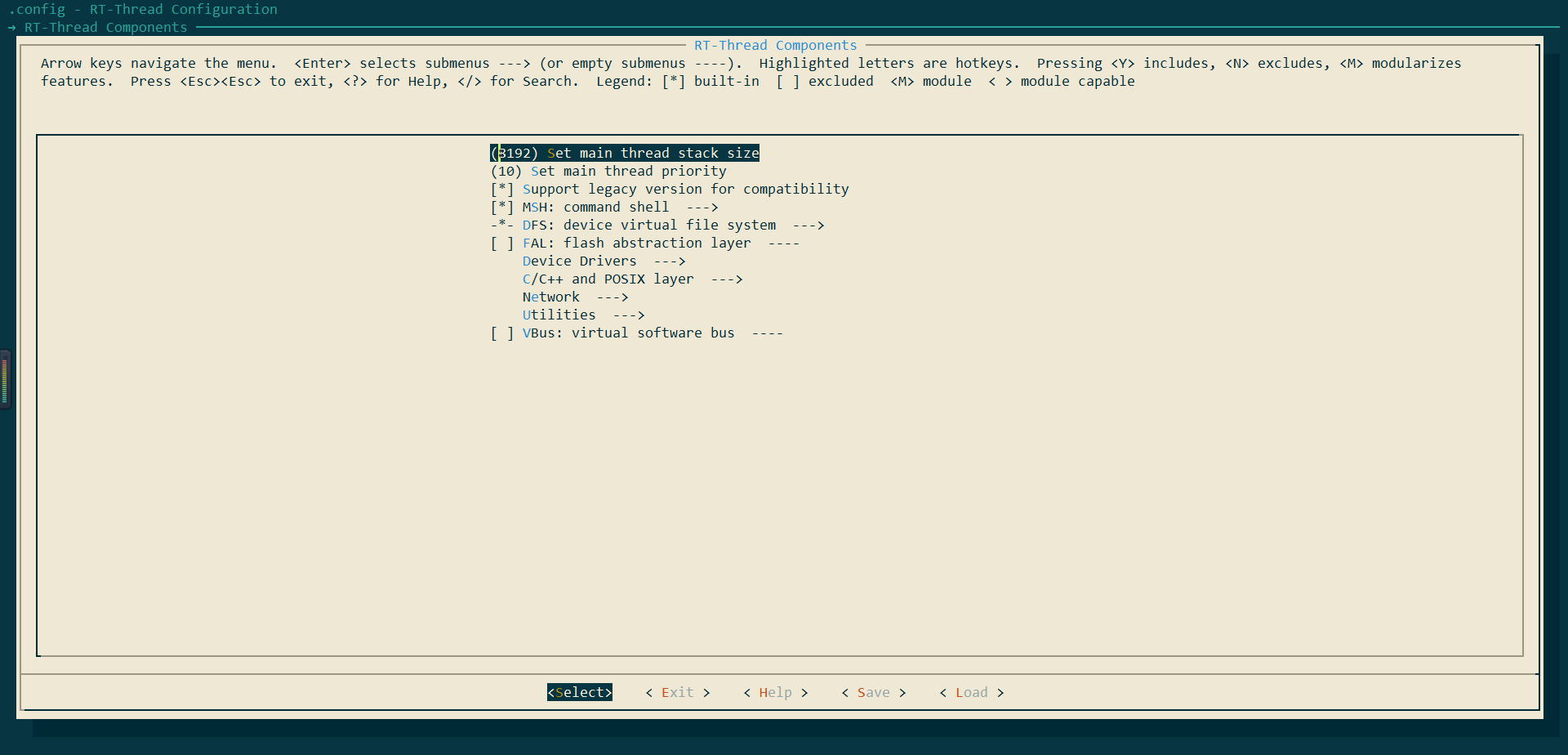Click the DFS built-in -*- marker
Viewport: 1568px width, 755px height.
[502, 225]
